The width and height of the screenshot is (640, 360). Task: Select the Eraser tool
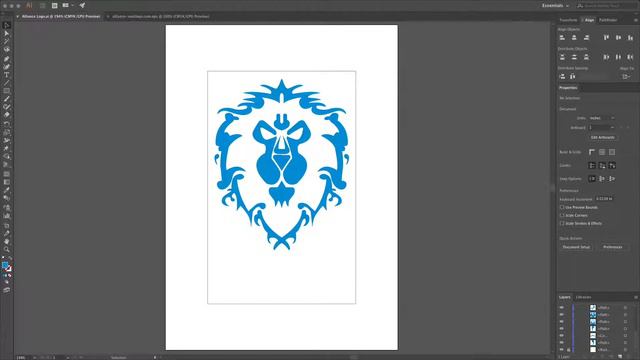[x=7, y=115]
